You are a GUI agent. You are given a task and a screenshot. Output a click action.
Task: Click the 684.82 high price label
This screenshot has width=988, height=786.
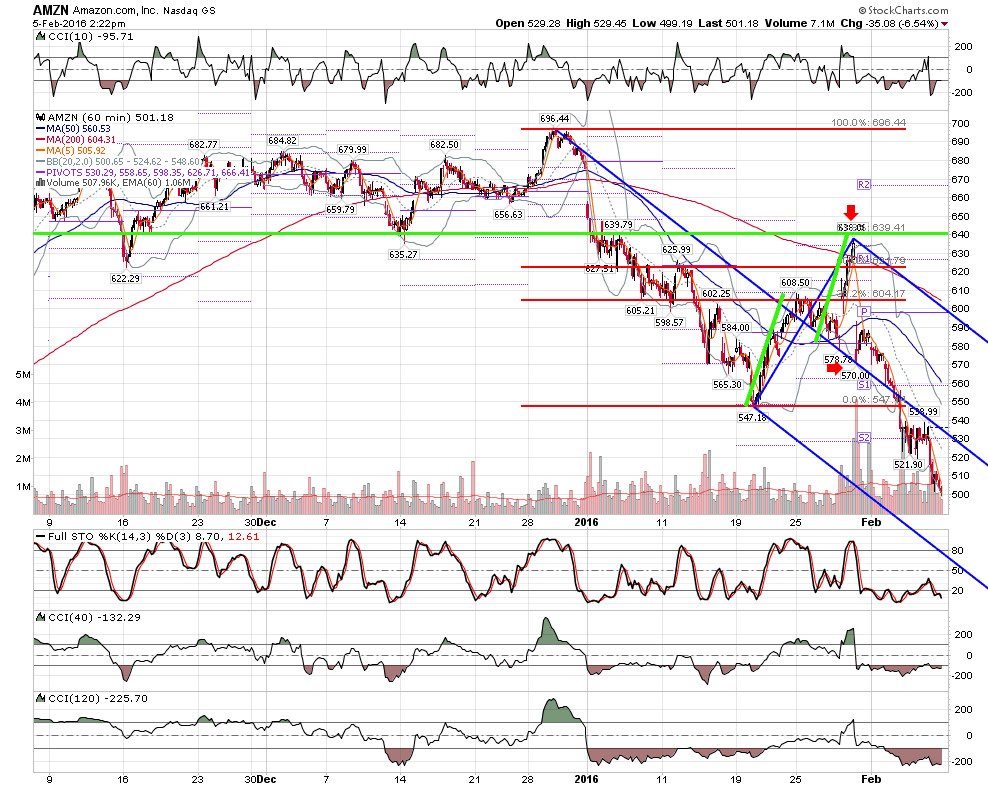point(282,141)
